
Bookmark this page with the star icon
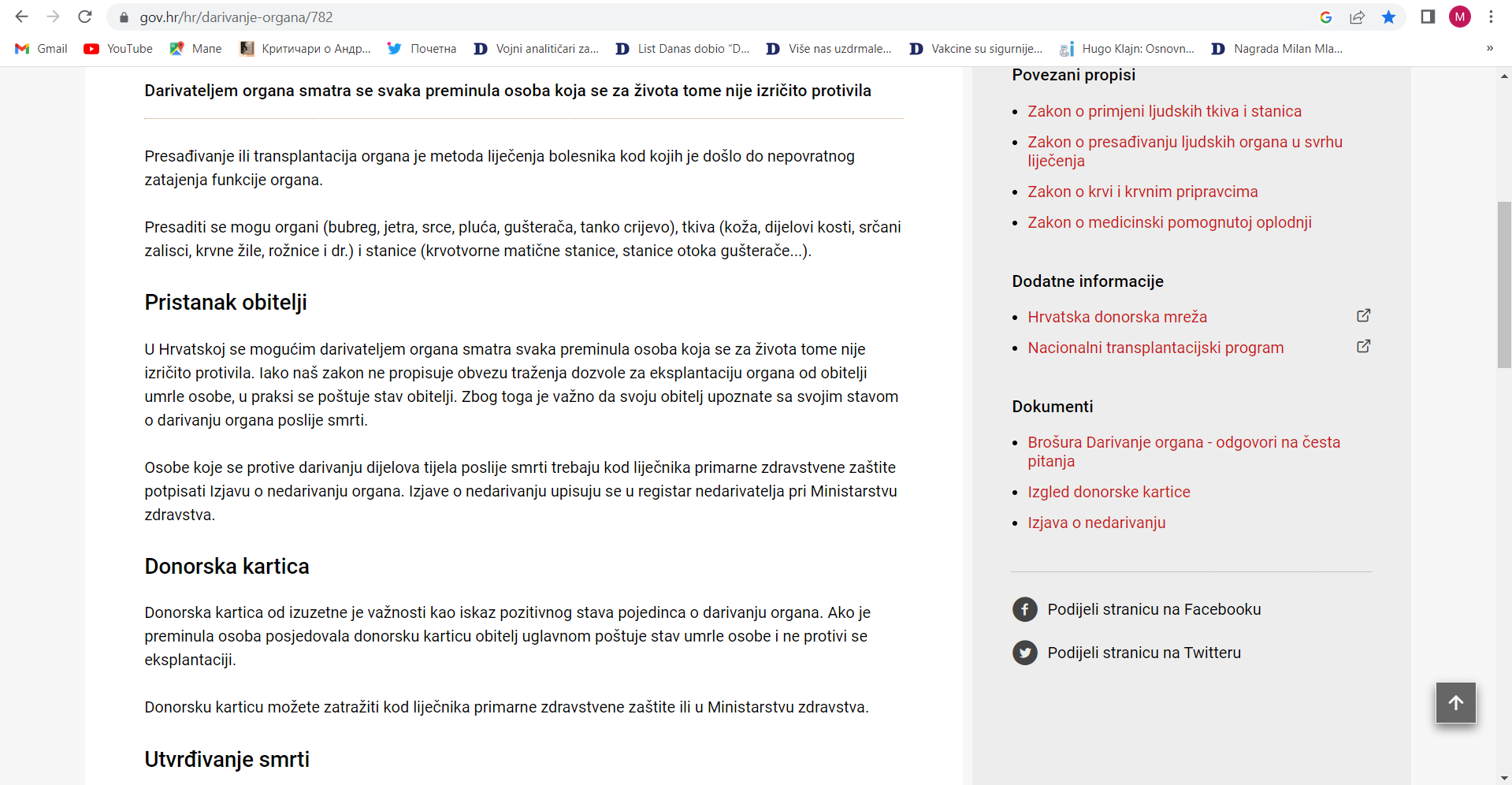point(1389,17)
